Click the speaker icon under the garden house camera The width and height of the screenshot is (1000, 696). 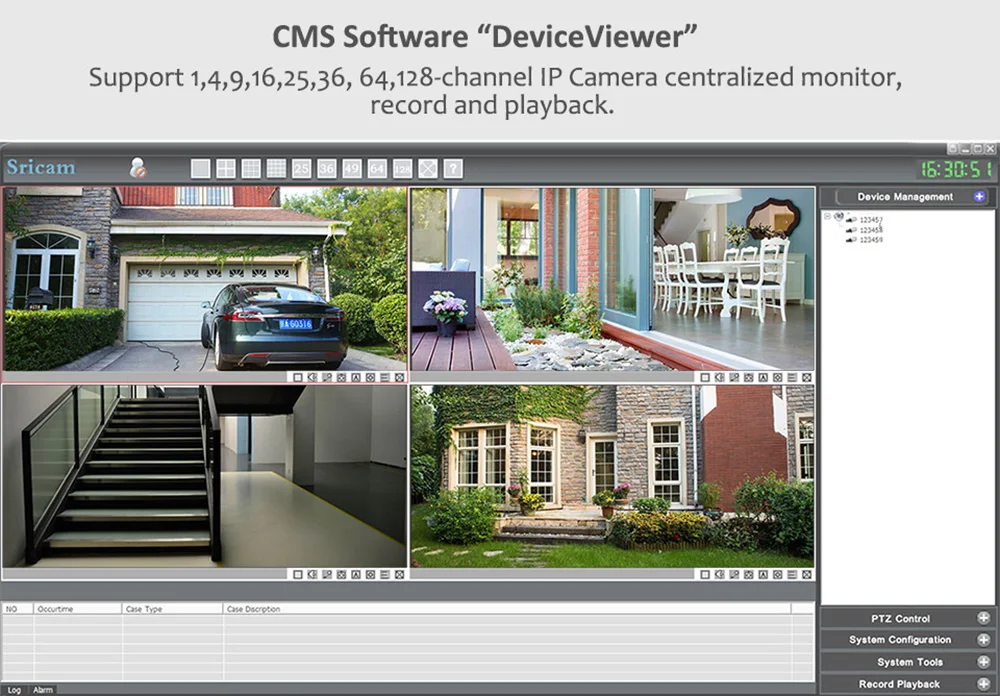(x=719, y=575)
